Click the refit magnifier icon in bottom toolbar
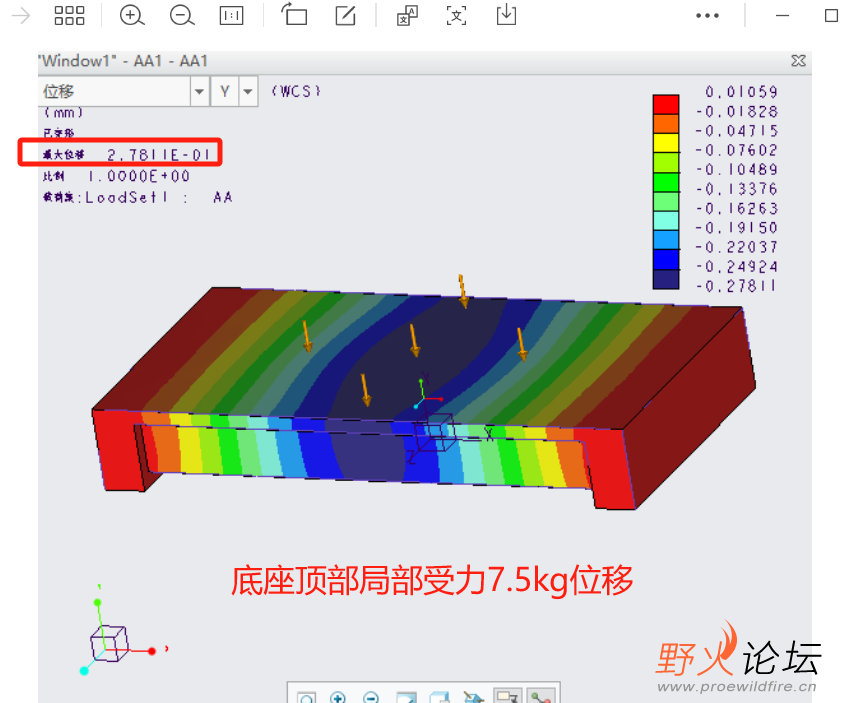The height and width of the screenshot is (703, 841). tap(306, 697)
